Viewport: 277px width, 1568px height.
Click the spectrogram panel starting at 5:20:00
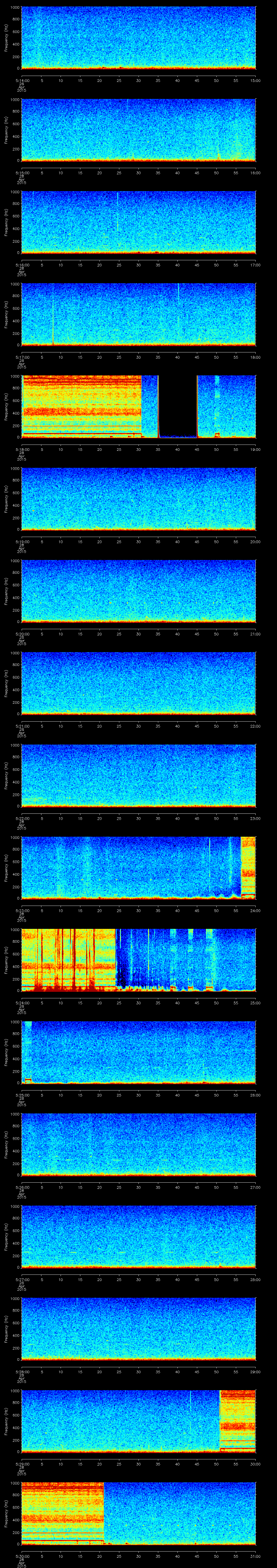click(138, 591)
